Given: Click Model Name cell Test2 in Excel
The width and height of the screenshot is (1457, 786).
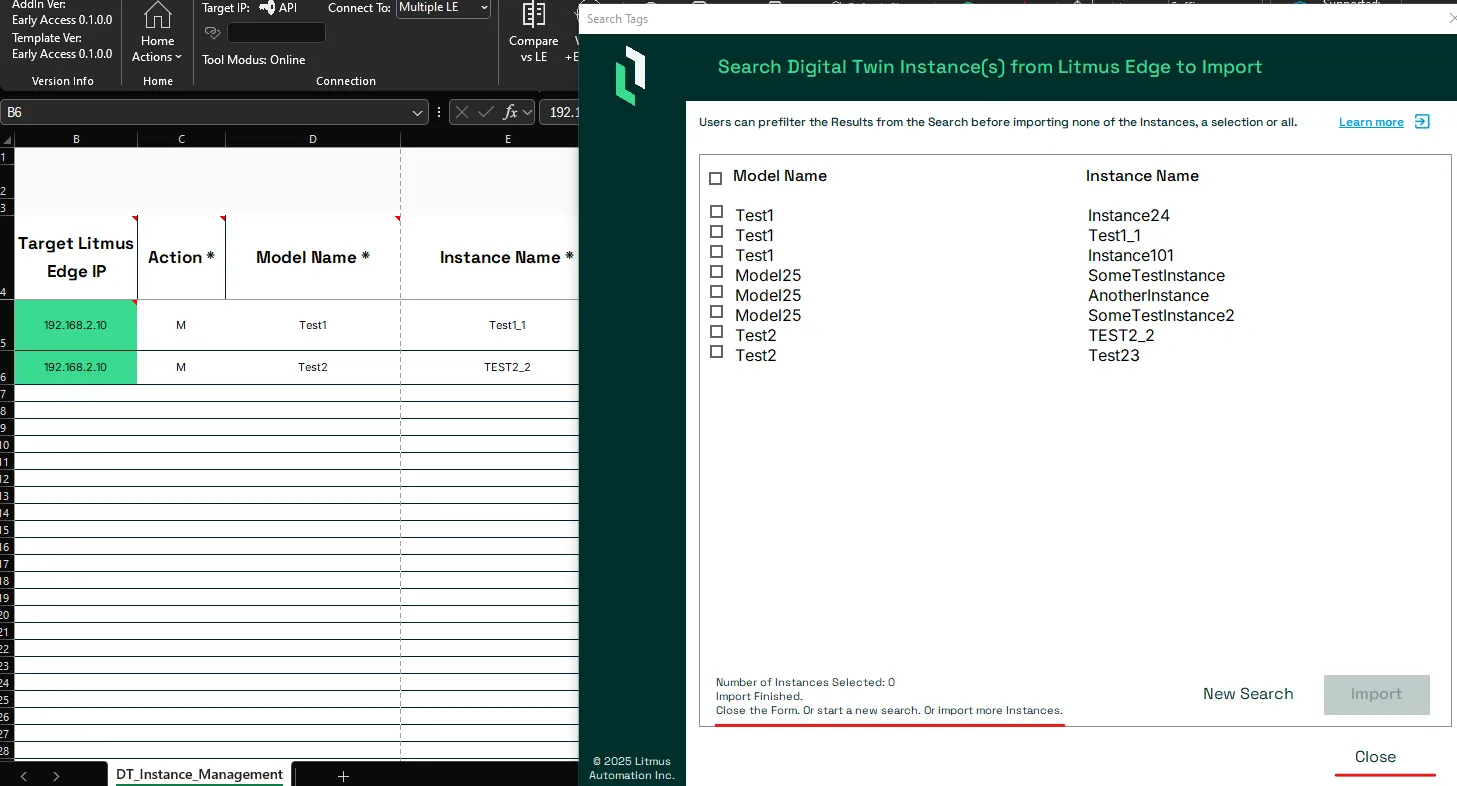Looking at the screenshot, I should coord(313,367).
